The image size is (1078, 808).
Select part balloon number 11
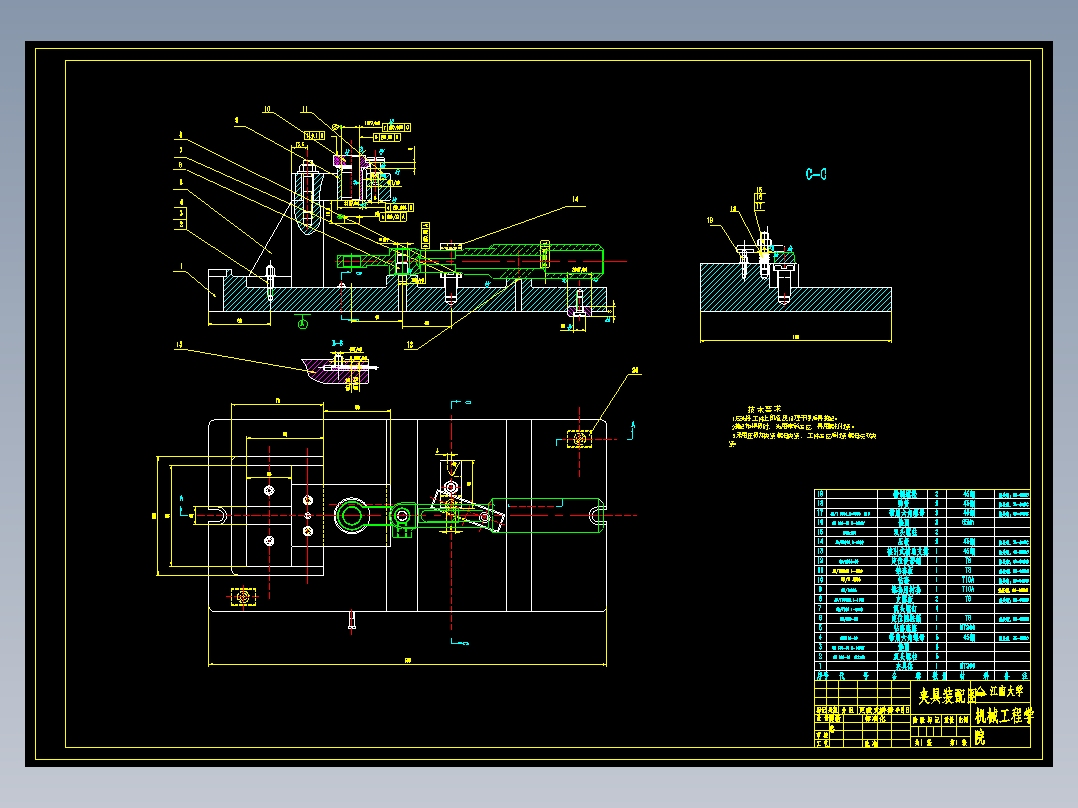pos(305,109)
